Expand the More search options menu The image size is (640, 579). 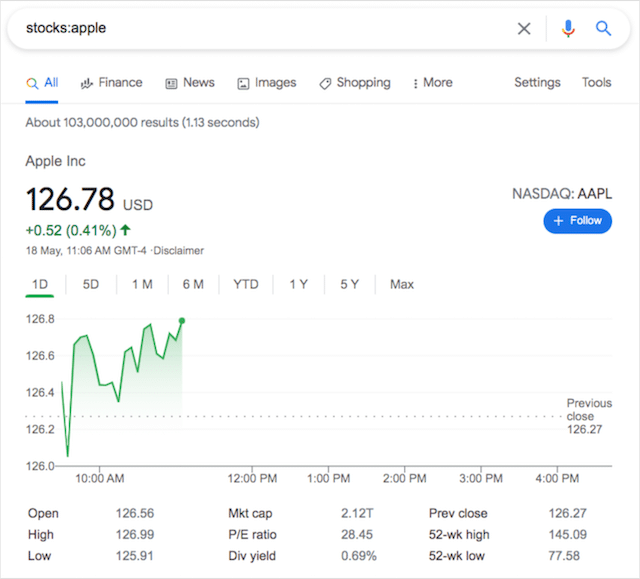click(x=433, y=83)
